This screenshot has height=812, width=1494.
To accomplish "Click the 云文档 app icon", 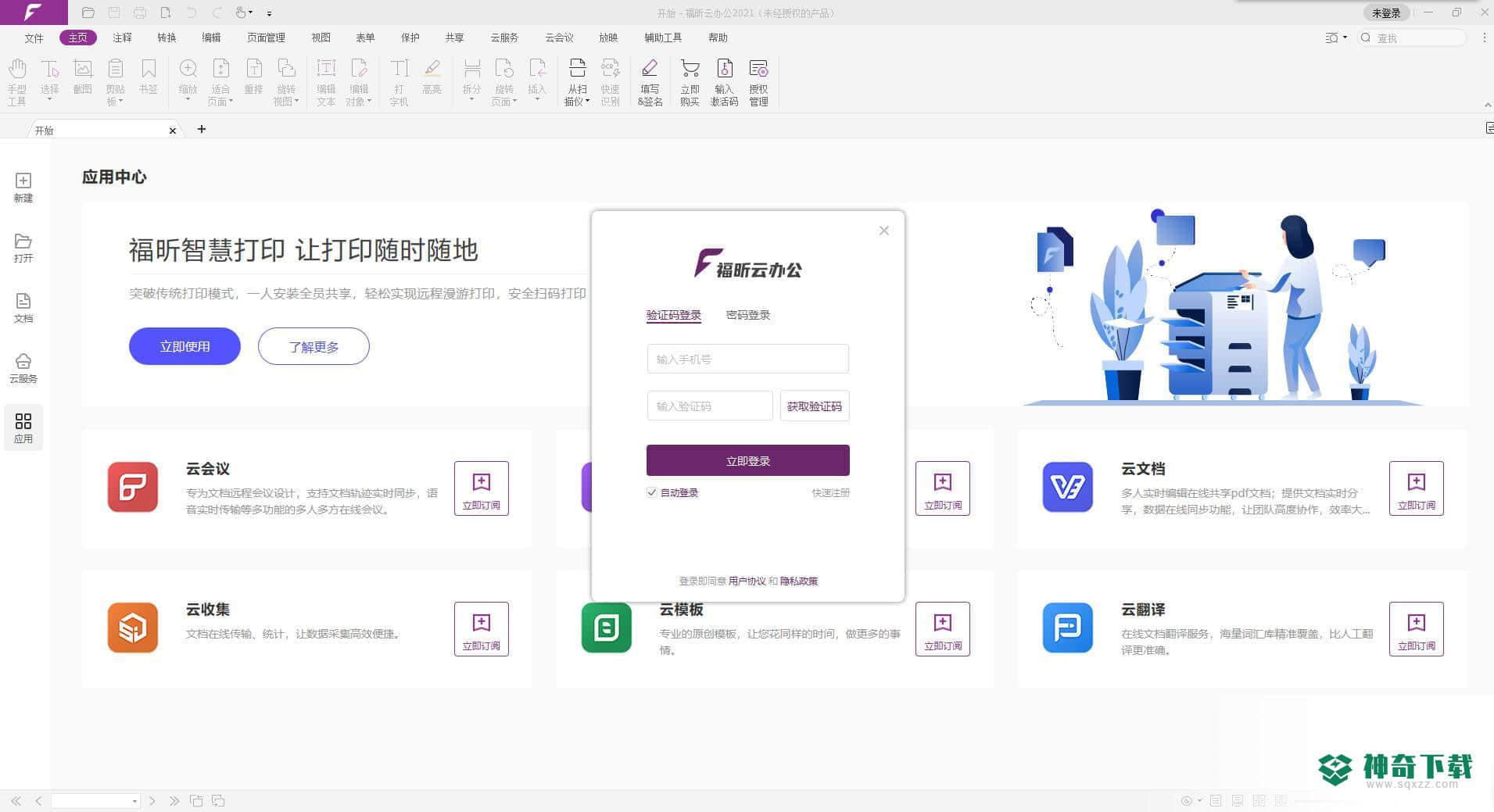I will 1068,487.
